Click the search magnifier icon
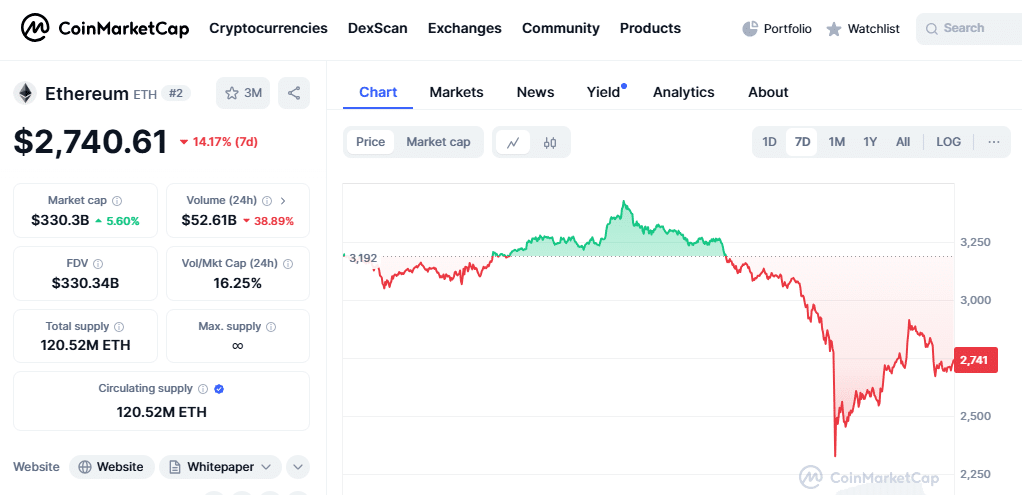Image resolution: width=1022 pixels, height=495 pixels. 931,29
